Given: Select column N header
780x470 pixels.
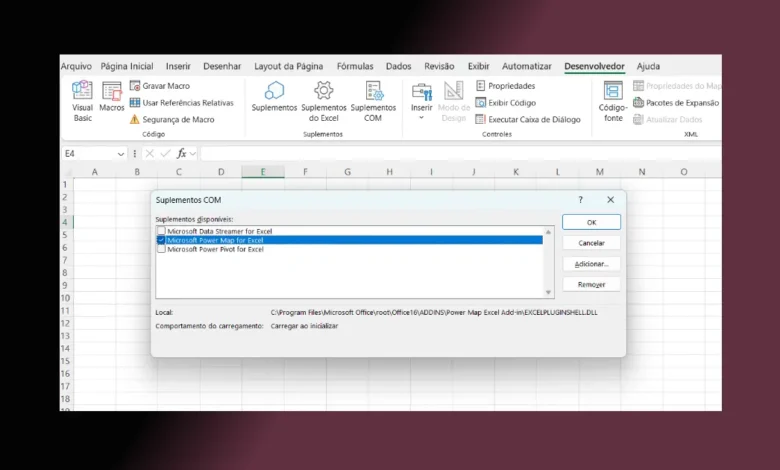Looking at the screenshot, I should [x=642, y=172].
